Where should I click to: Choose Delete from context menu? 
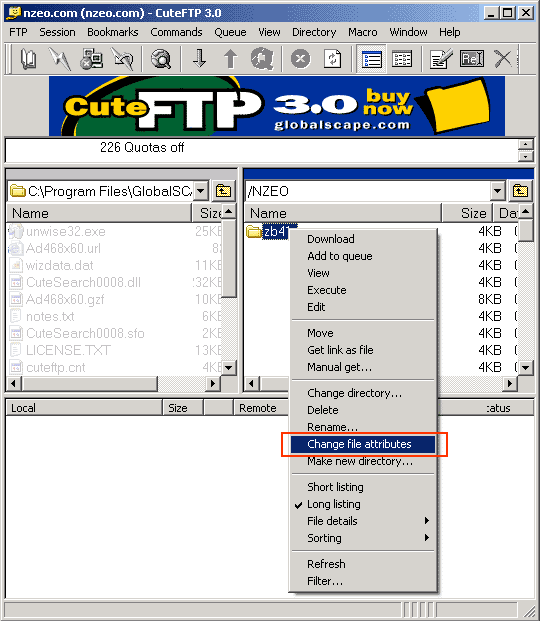pyautogui.click(x=362, y=410)
